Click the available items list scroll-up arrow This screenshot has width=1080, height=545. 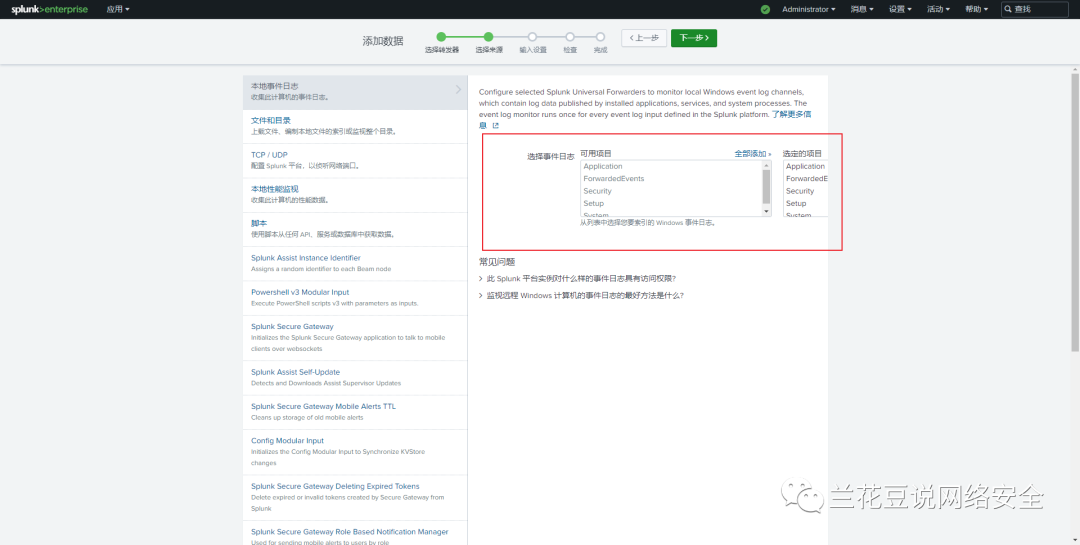(767, 165)
